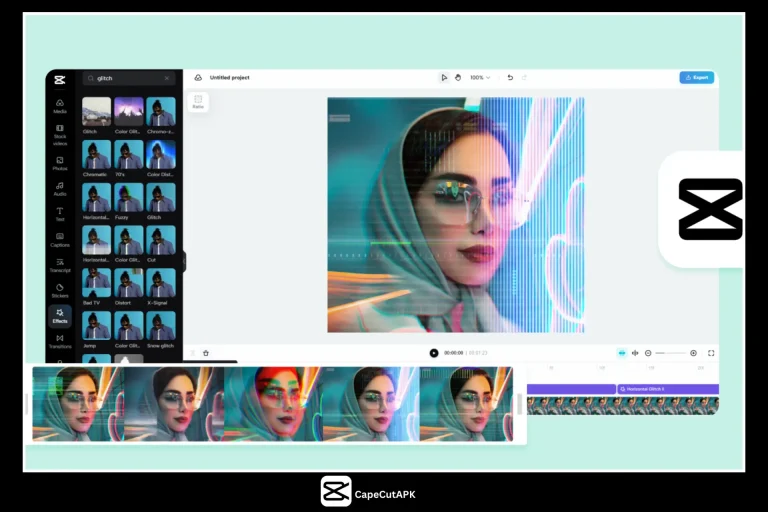The width and height of the screenshot is (768, 512).
Task: Open the Transcript panel
Action: (60, 266)
